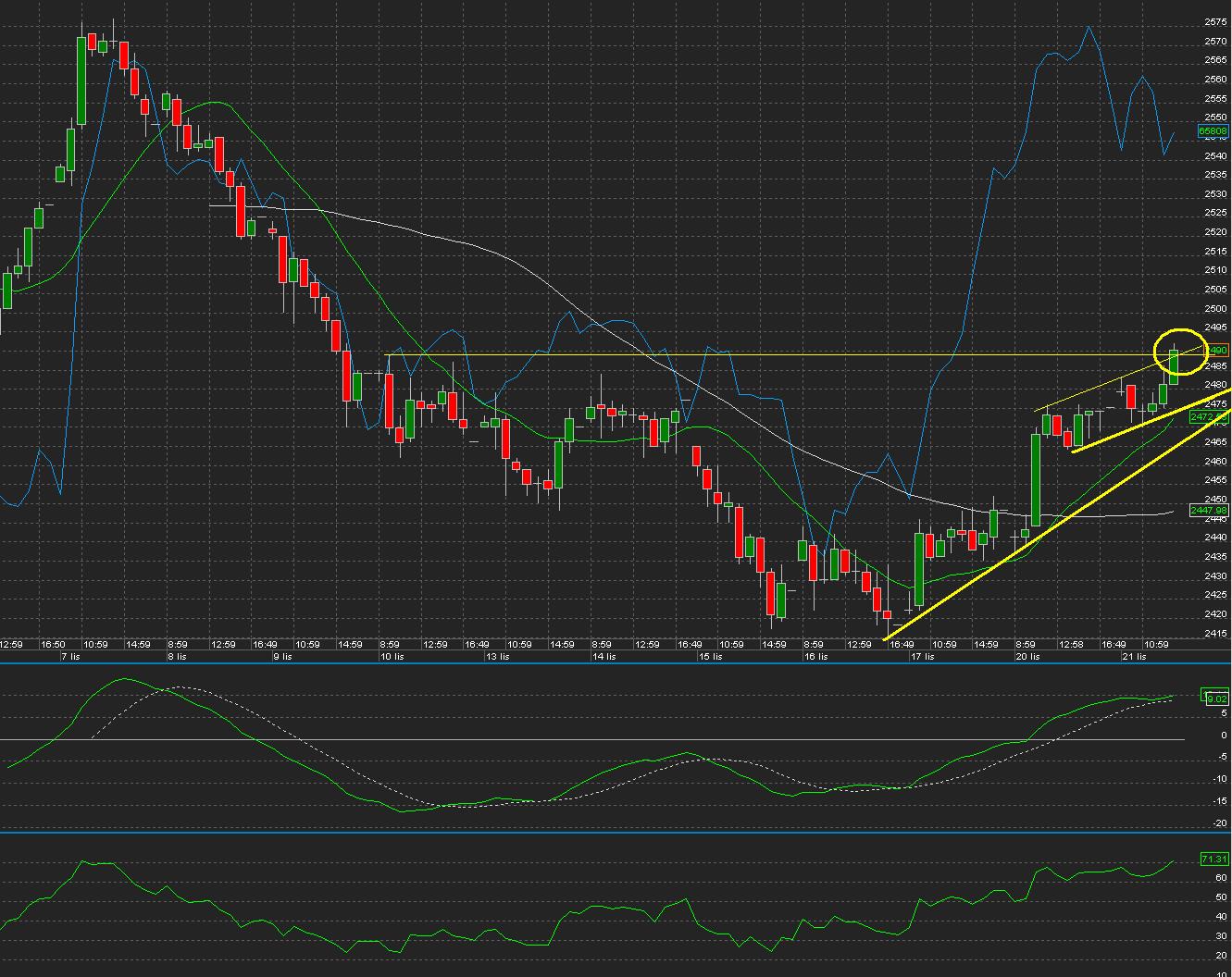1232x977 pixels.
Task: Select the '21 lis' date marker
Action: click(1135, 656)
